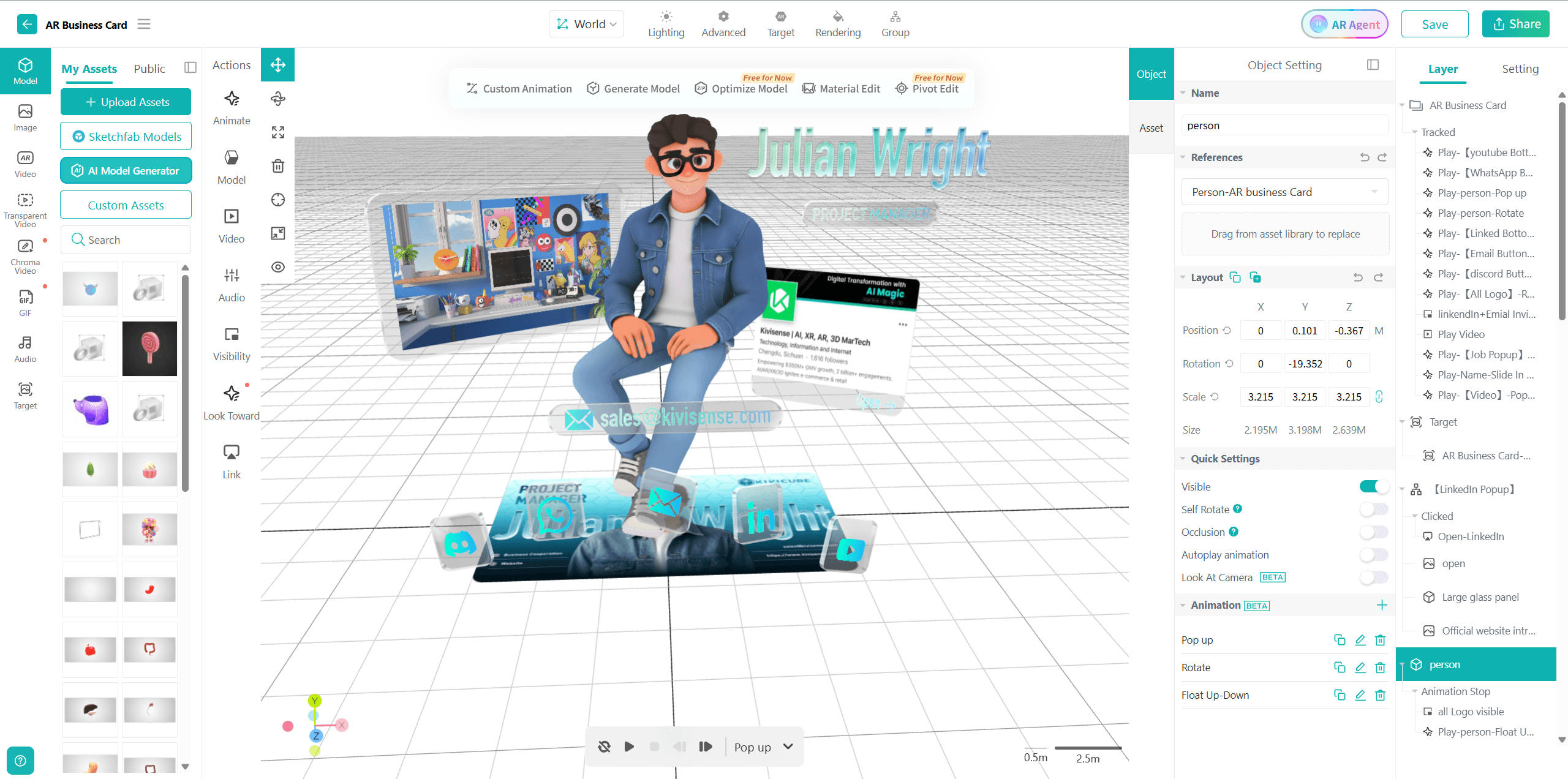Open Lighting settings
This screenshot has height=779, width=1568.
pyautogui.click(x=666, y=24)
